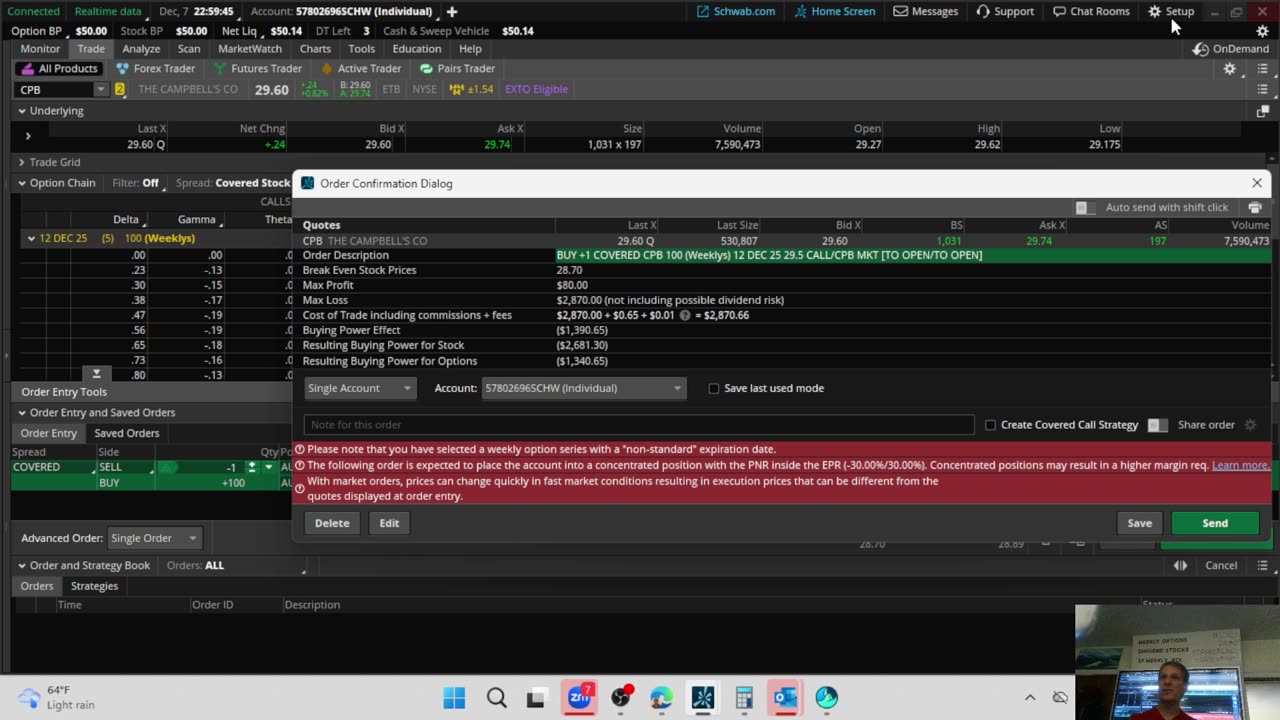Screen dimensions: 1280x720
Task: Click the detach Underlying section icon
Action: point(1263,111)
